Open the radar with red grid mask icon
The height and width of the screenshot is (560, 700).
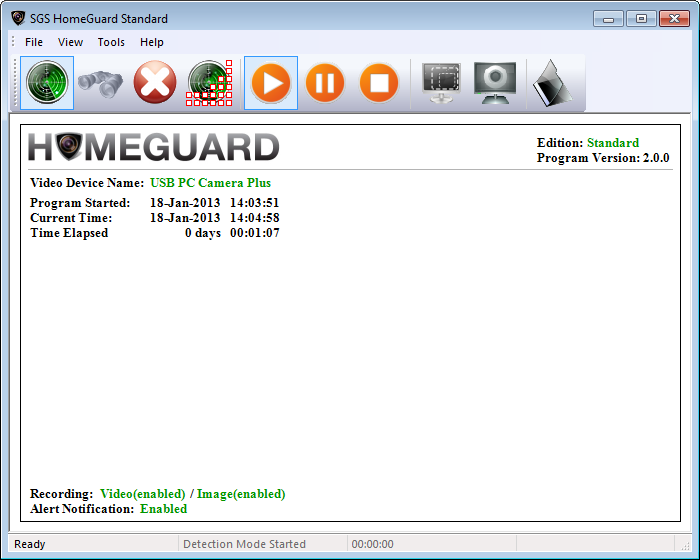209,83
